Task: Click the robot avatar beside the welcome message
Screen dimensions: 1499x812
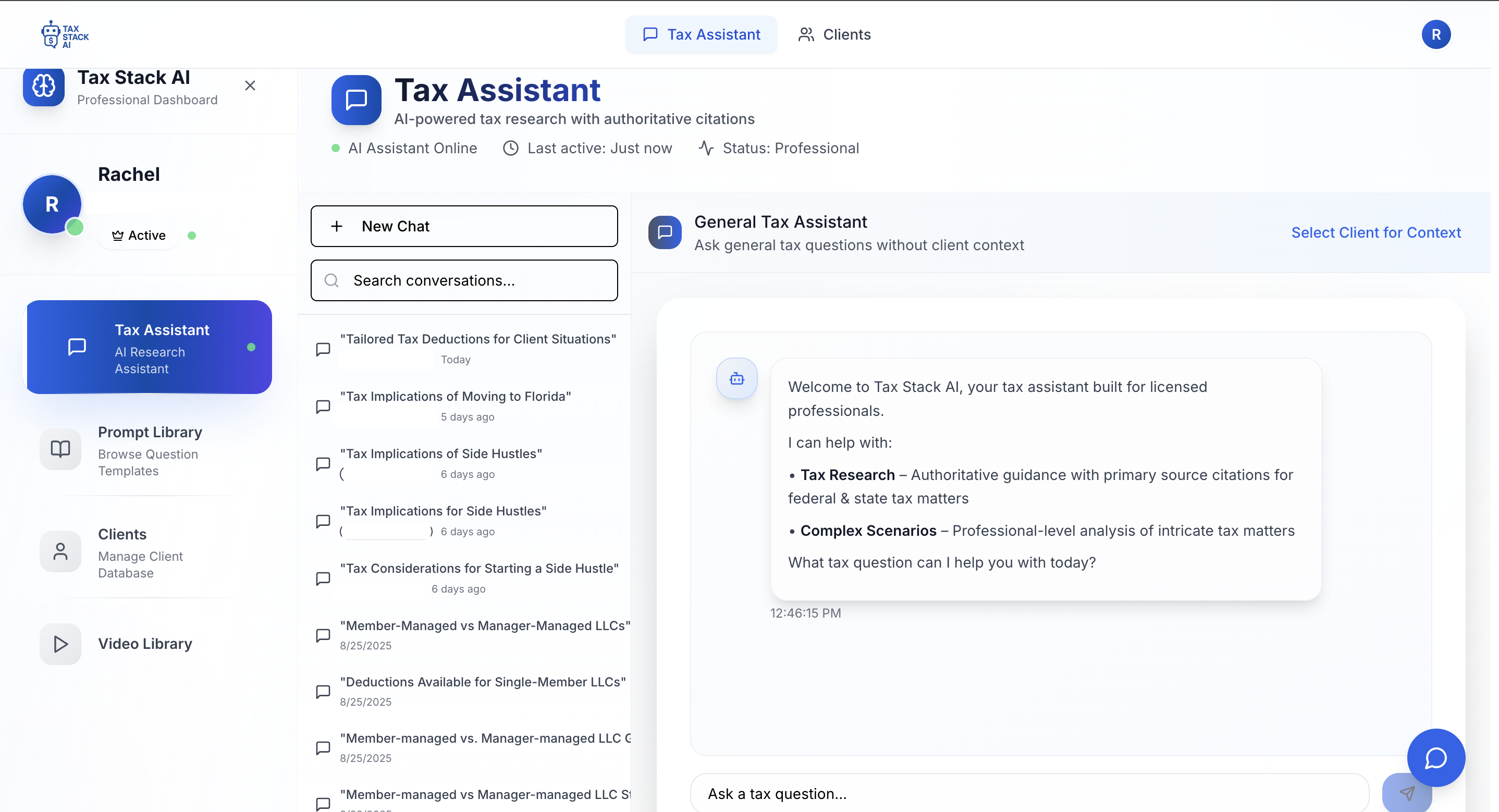Action: pos(736,378)
